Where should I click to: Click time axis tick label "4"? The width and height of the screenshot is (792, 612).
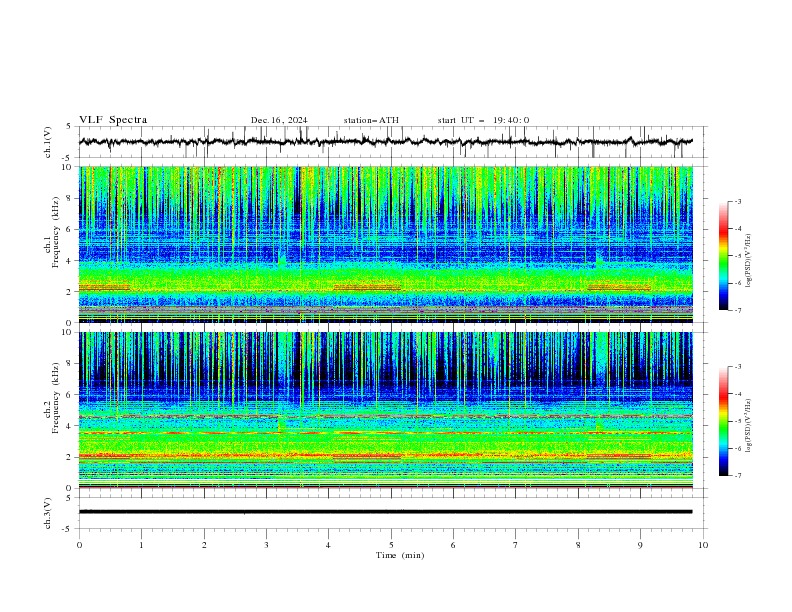(x=328, y=545)
